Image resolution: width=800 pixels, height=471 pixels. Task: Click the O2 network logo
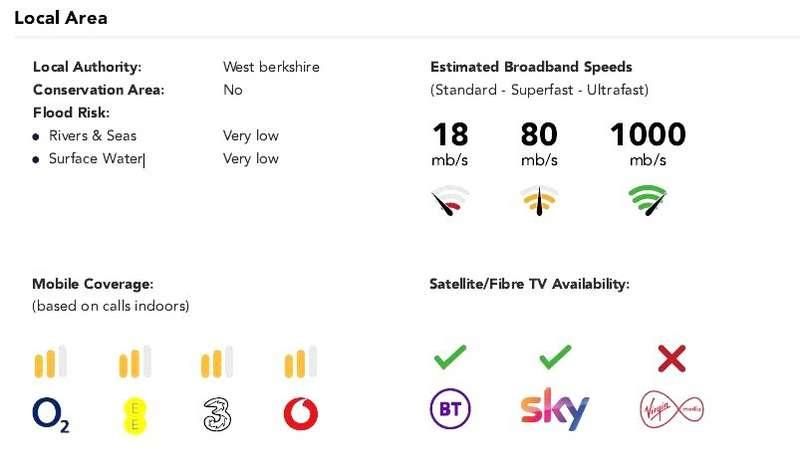[x=51, y=413]
